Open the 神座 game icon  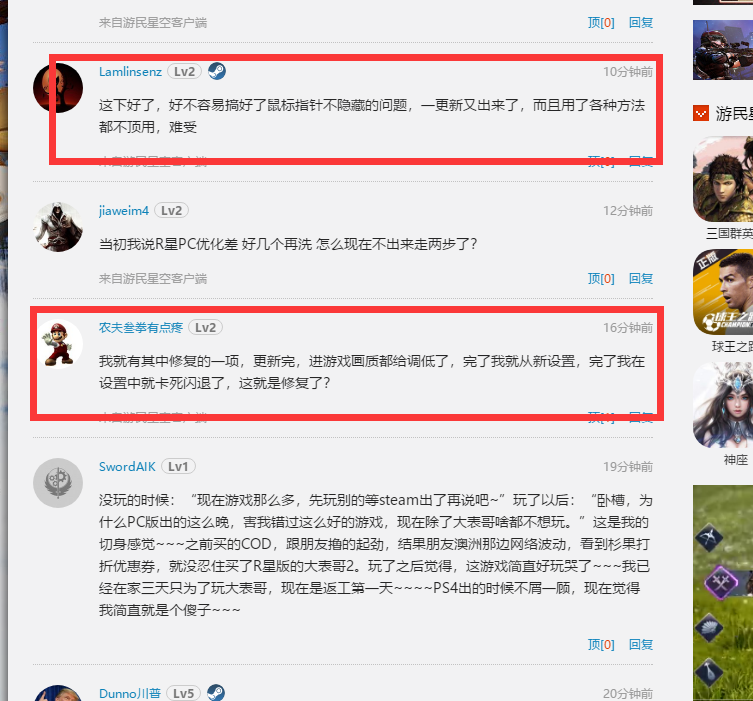pos(723,405)
